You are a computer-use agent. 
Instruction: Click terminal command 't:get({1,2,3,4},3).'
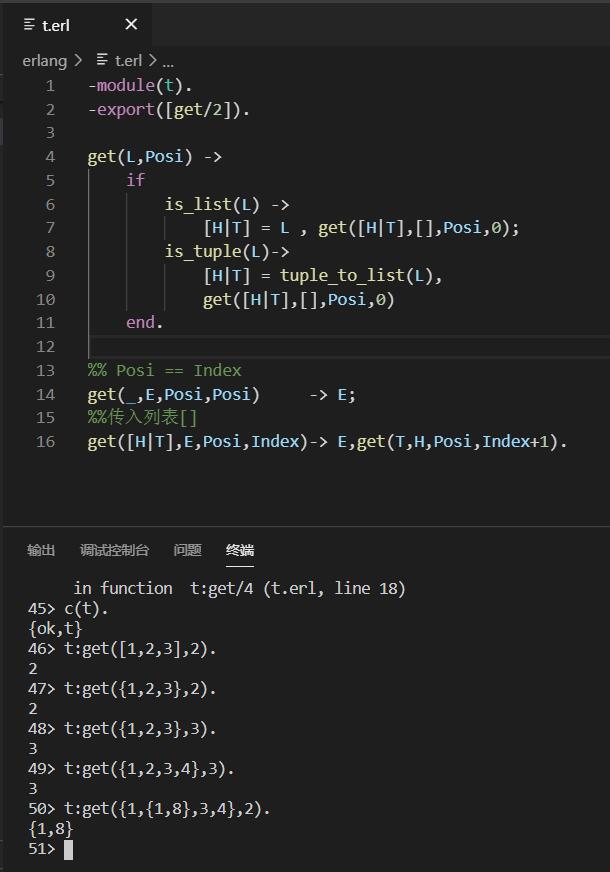pos(149,769)
